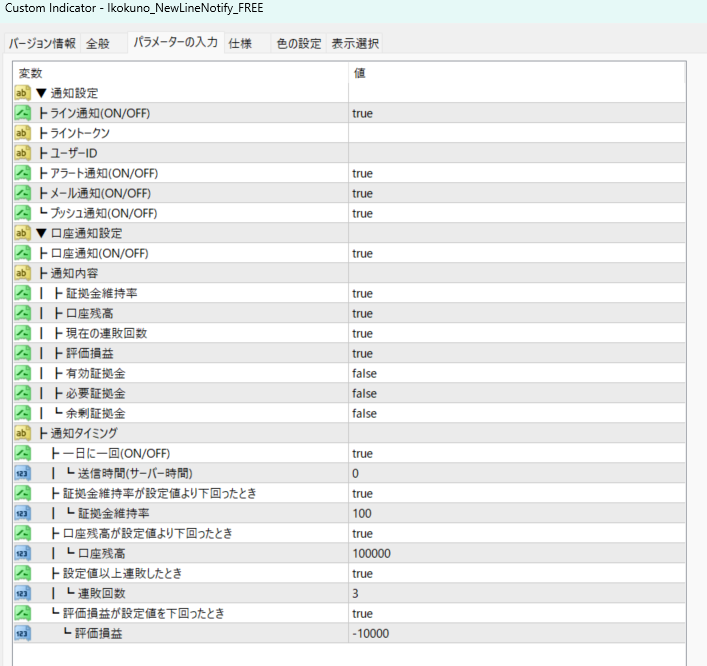Click the bool icon beside 余剰証拠金

(23, 413)
